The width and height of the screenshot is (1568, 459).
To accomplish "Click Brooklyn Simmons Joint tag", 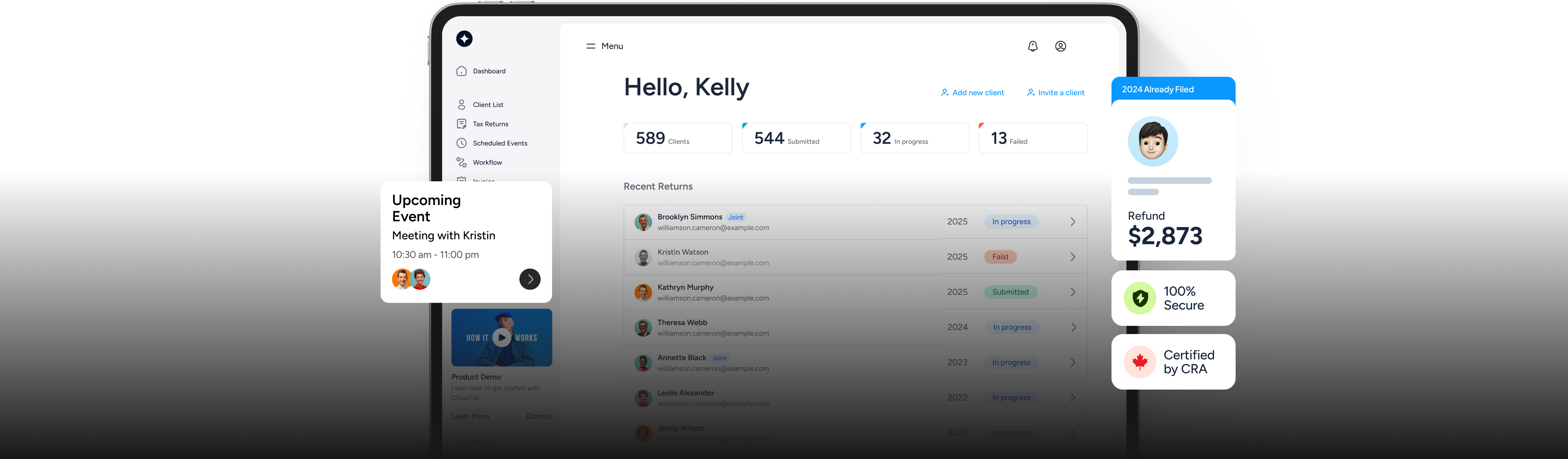I will click(735, 217).
